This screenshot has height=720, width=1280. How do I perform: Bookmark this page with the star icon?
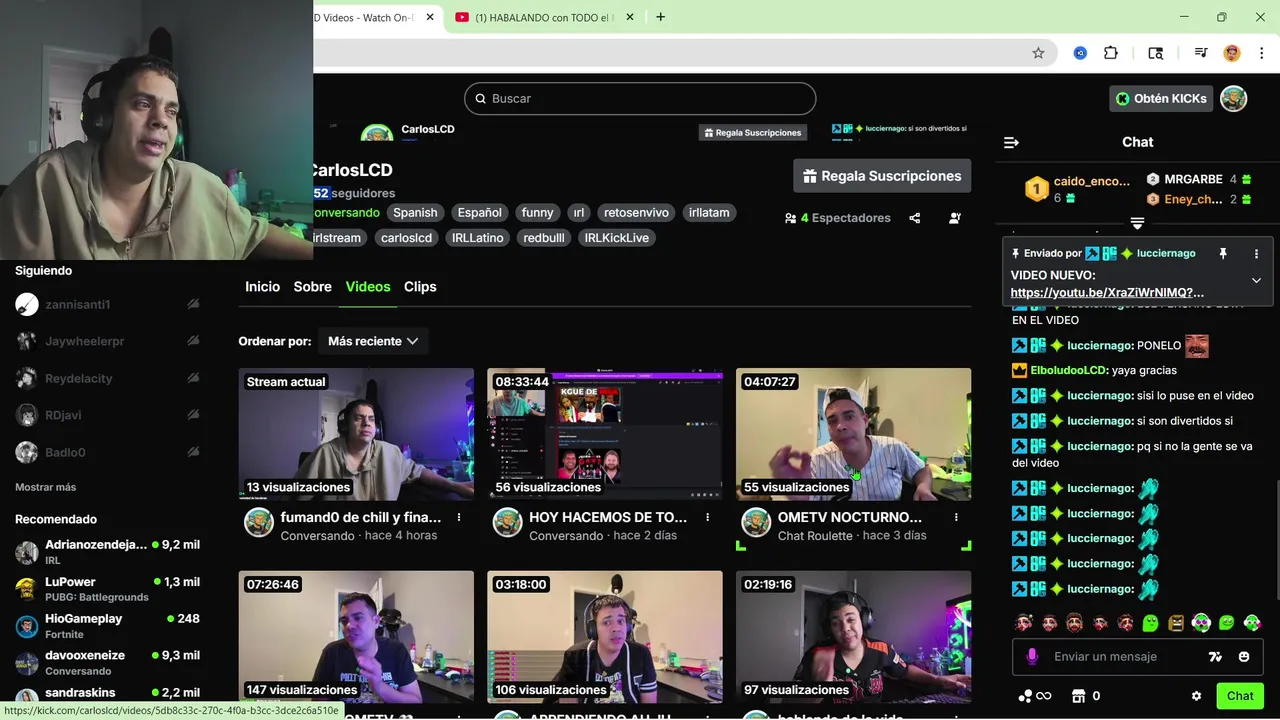(1038, 53)
